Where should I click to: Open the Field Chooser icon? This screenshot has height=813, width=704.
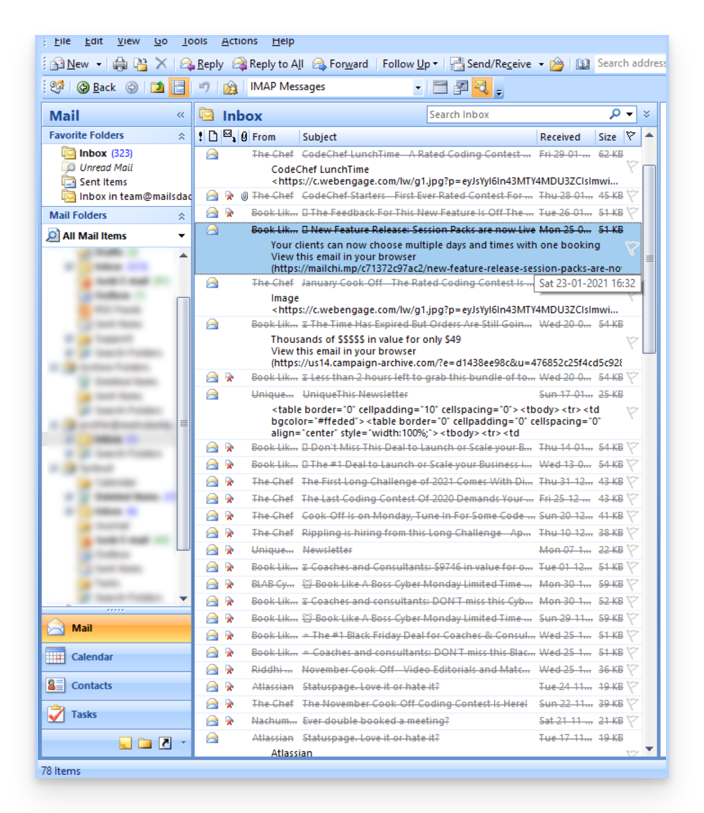[460, 88]
